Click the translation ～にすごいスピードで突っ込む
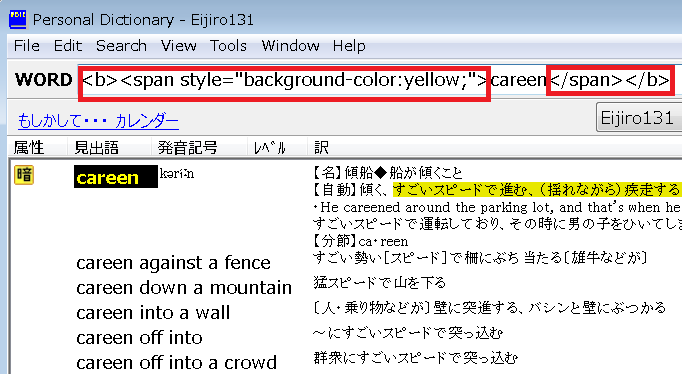The image size is (682, 374). [x=408, y=333]
